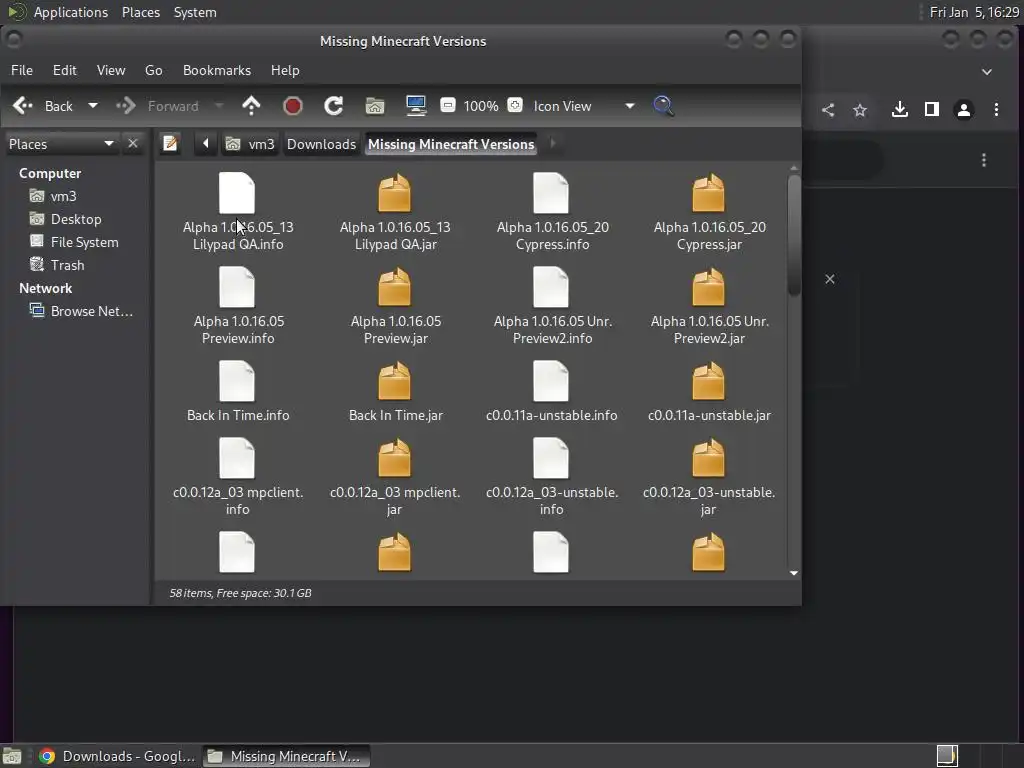Open the Applications menu in top panel

71,12
